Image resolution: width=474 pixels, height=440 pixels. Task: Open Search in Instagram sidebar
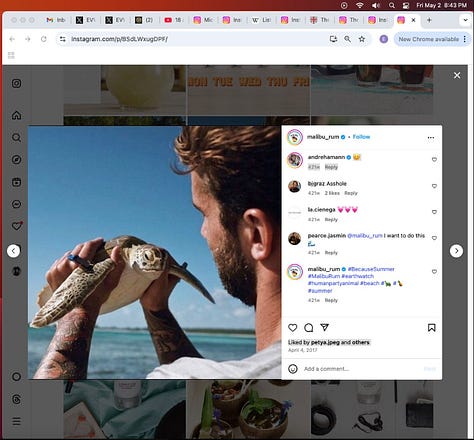(16, 137)
